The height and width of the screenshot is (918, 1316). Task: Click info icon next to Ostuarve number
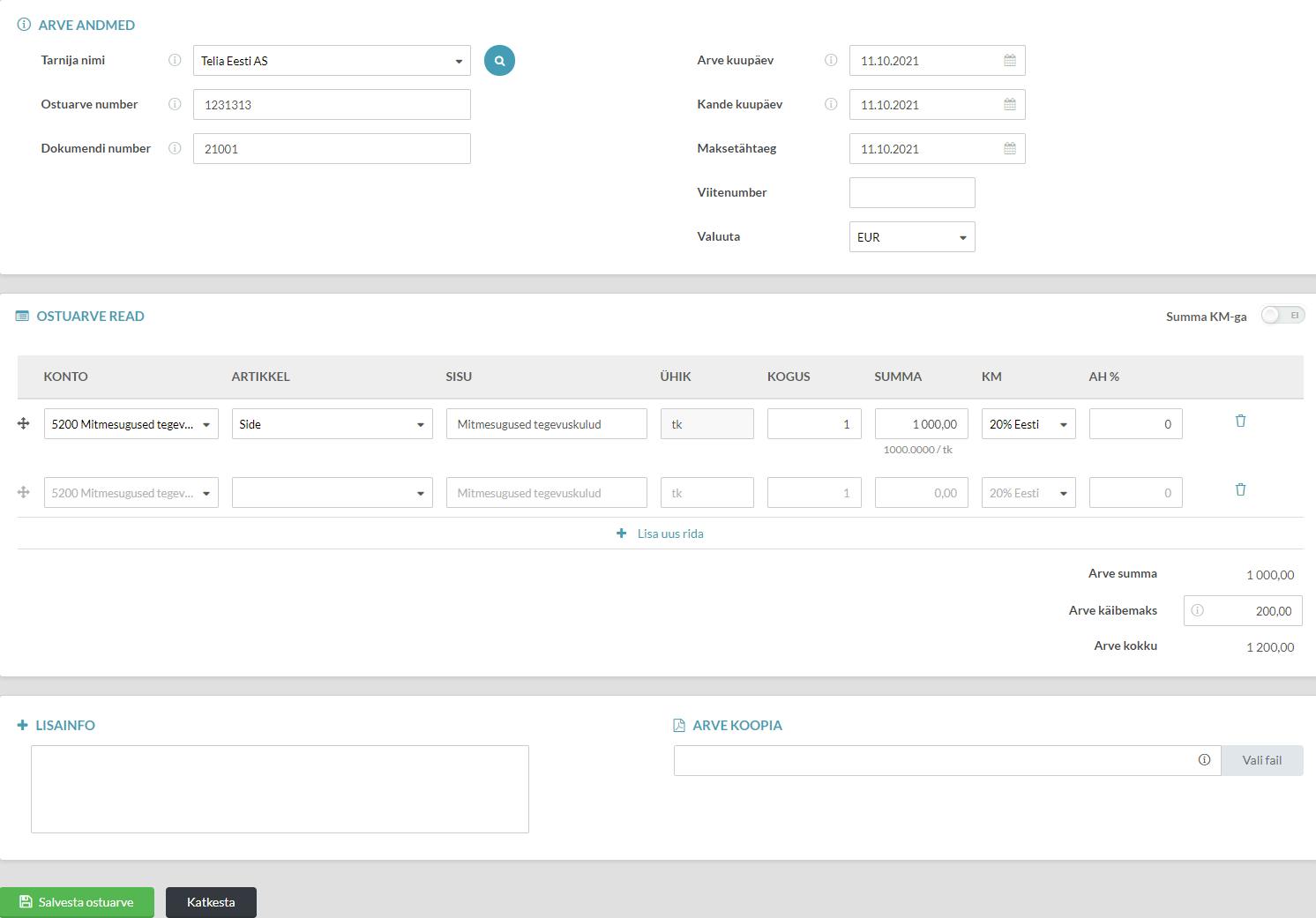(x=175, y=104)
